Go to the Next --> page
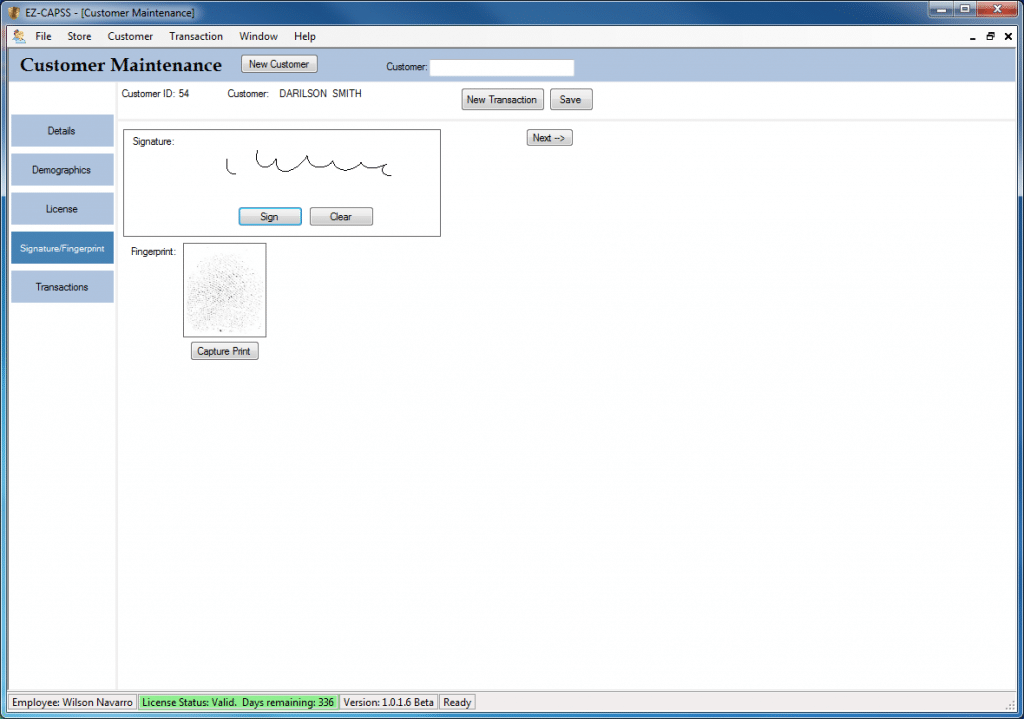The height and width of the screenshot is (719, 1024). [549, 138]
